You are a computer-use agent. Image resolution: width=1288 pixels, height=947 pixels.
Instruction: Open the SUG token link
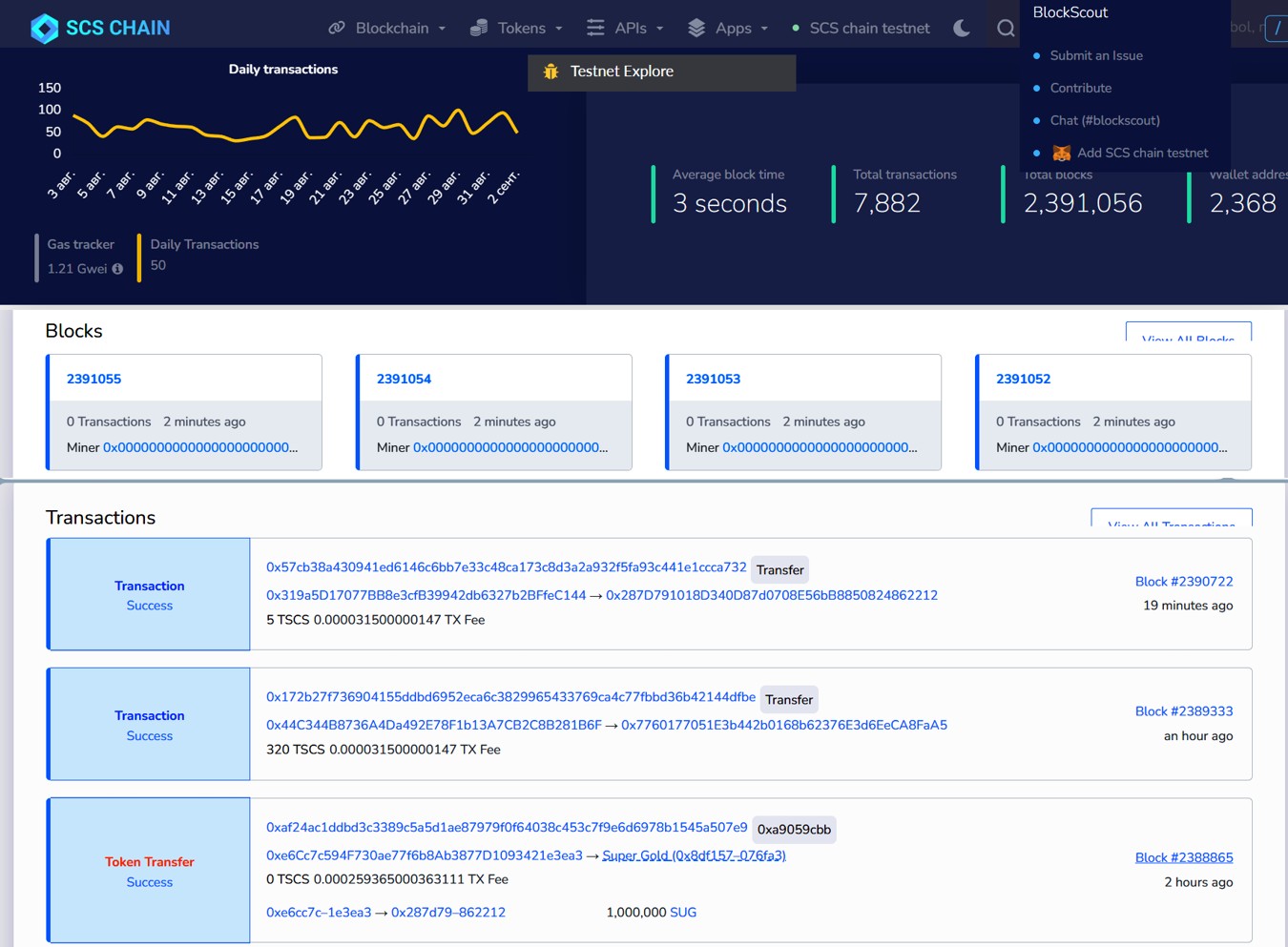pos(683,913)
